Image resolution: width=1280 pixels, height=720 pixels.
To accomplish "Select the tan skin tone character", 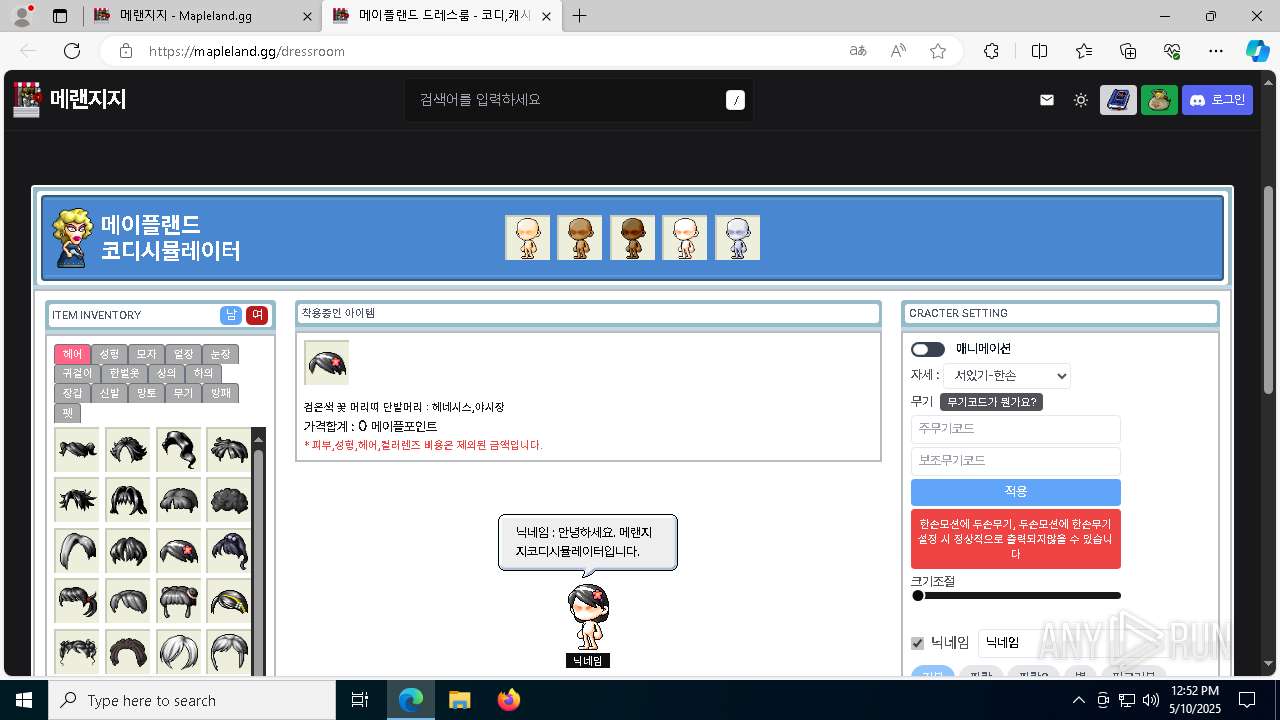I will tap(580, 238).
